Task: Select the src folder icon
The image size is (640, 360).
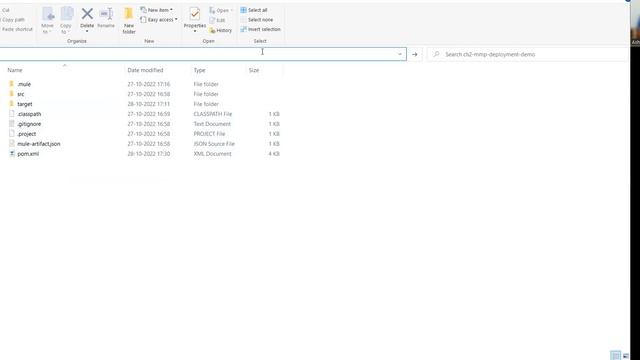Action: (11, 94)
